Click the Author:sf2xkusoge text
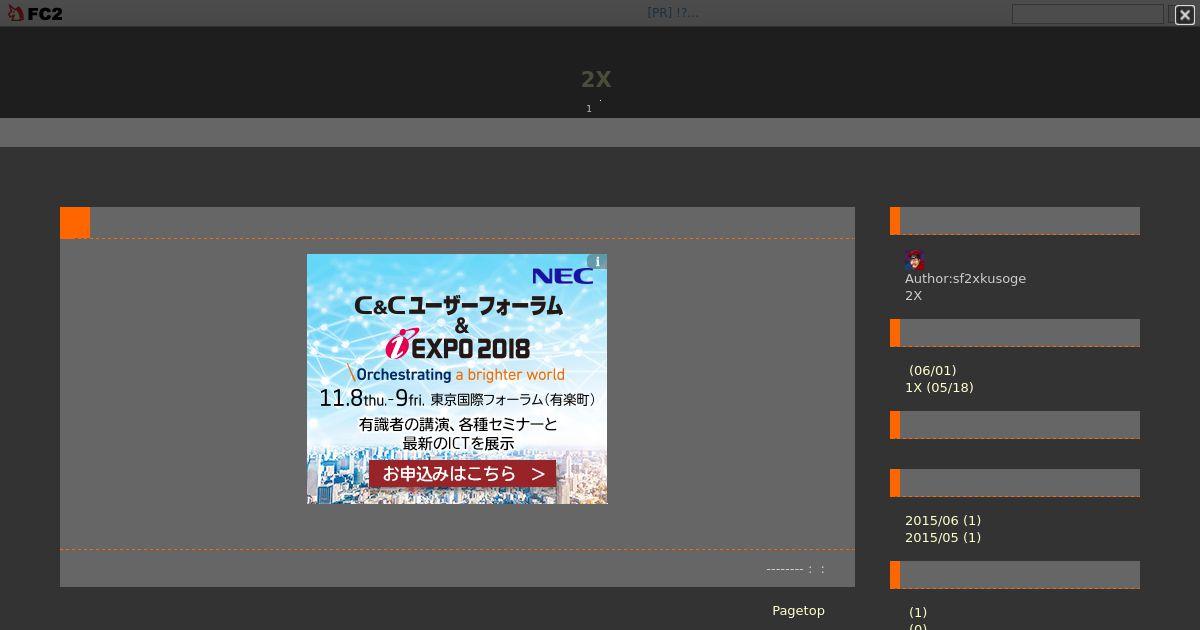Viewport: 1200px width, 630px height. (965, 278)
